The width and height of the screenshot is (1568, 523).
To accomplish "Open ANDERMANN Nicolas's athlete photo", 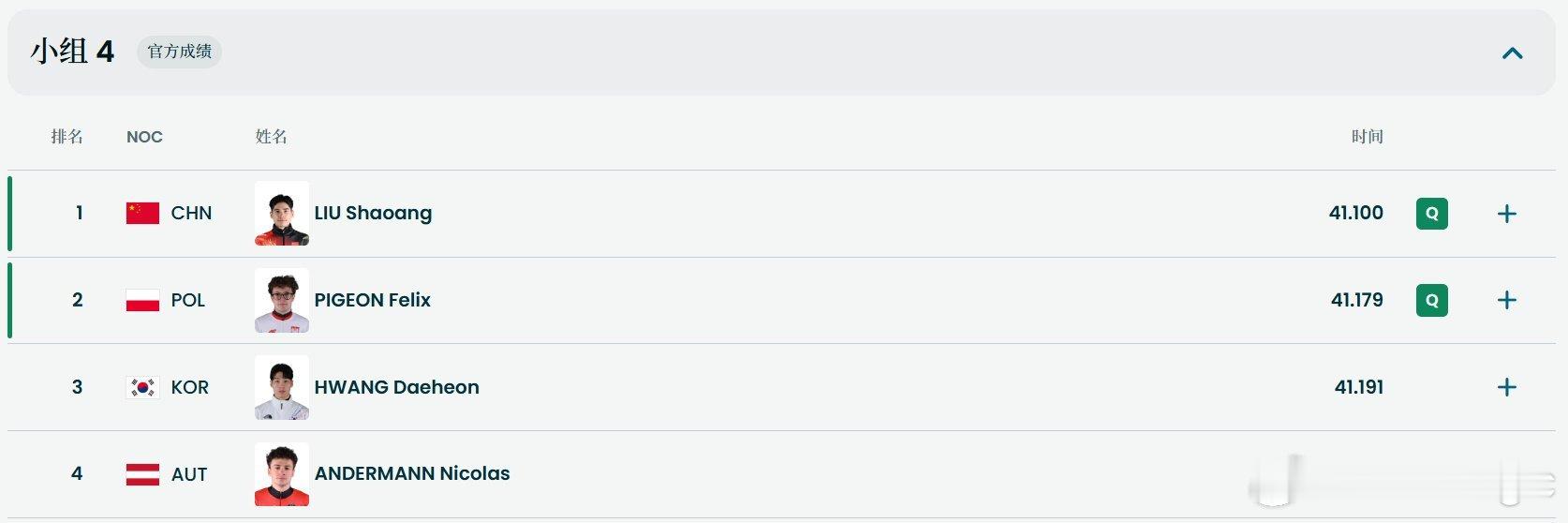I will point(282,474).
